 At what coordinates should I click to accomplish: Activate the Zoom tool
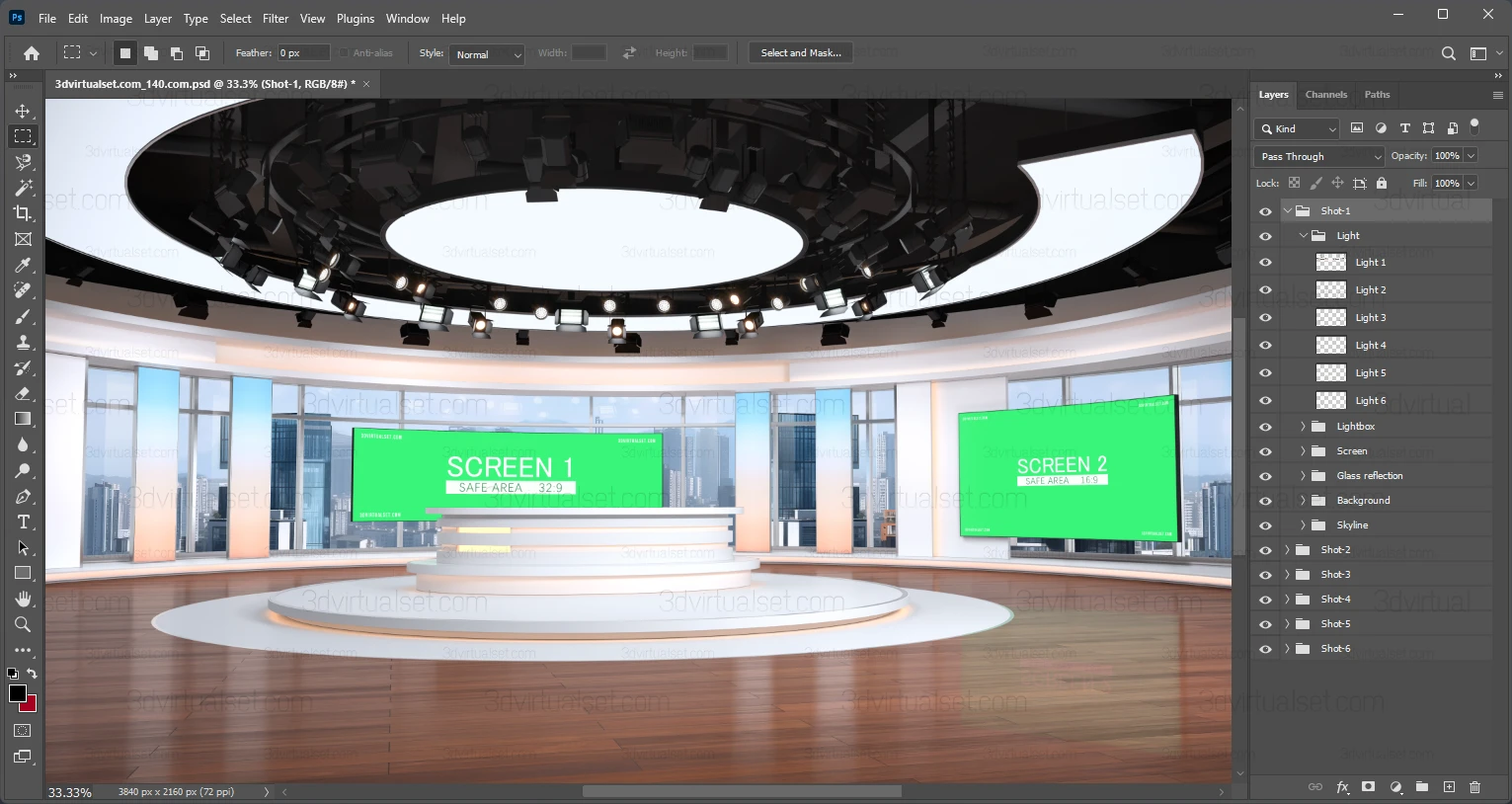[x=23, y=625]
